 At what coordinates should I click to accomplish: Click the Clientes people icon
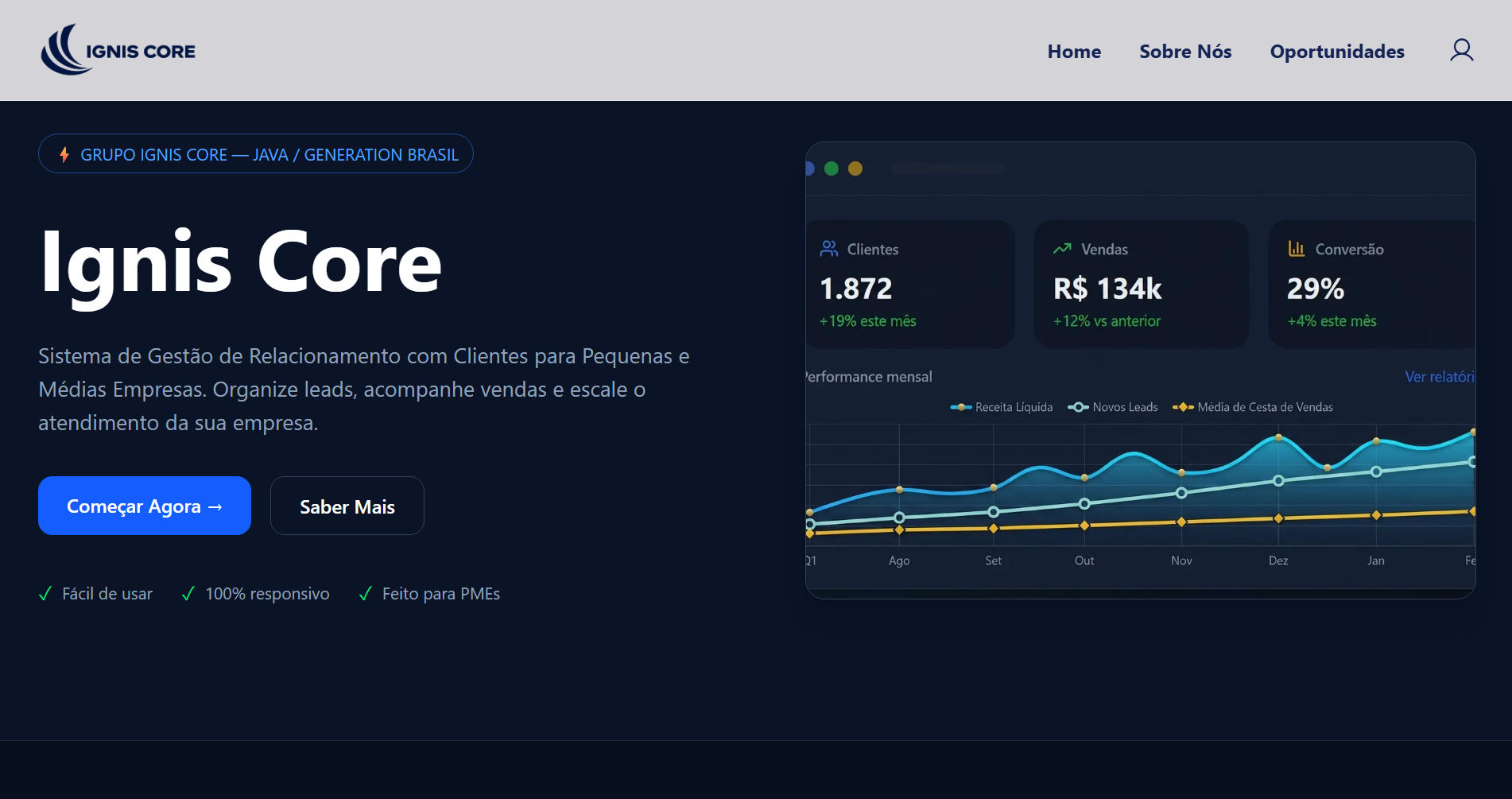click(x=829, y=249)
